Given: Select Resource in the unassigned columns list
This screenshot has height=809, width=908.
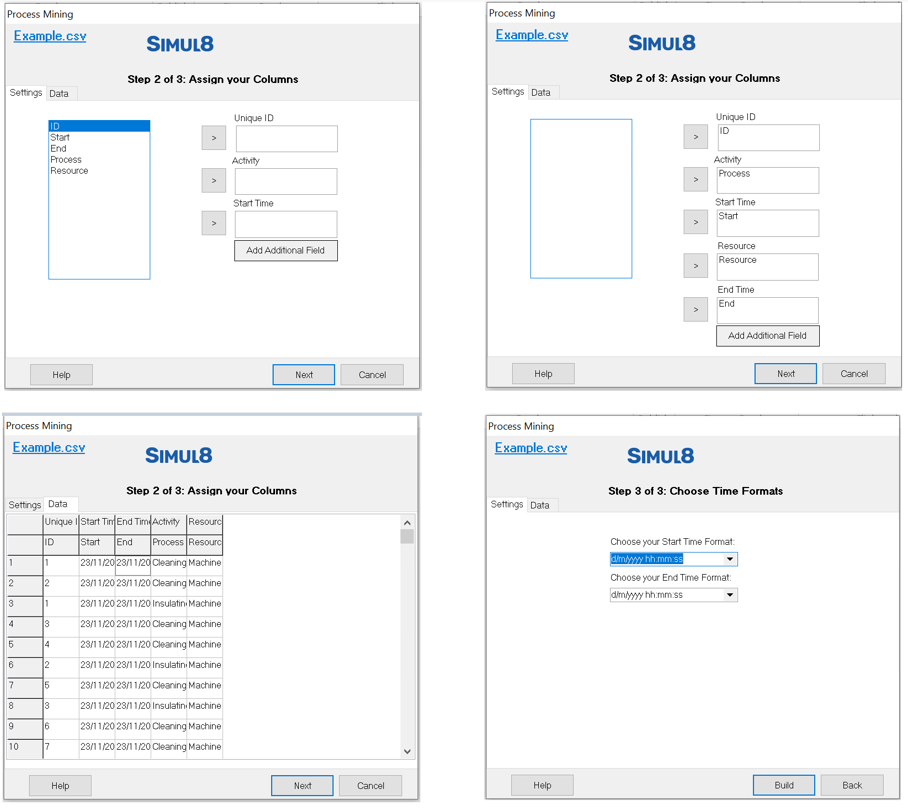Looking at the screenshot, I should tap(69, 171).
